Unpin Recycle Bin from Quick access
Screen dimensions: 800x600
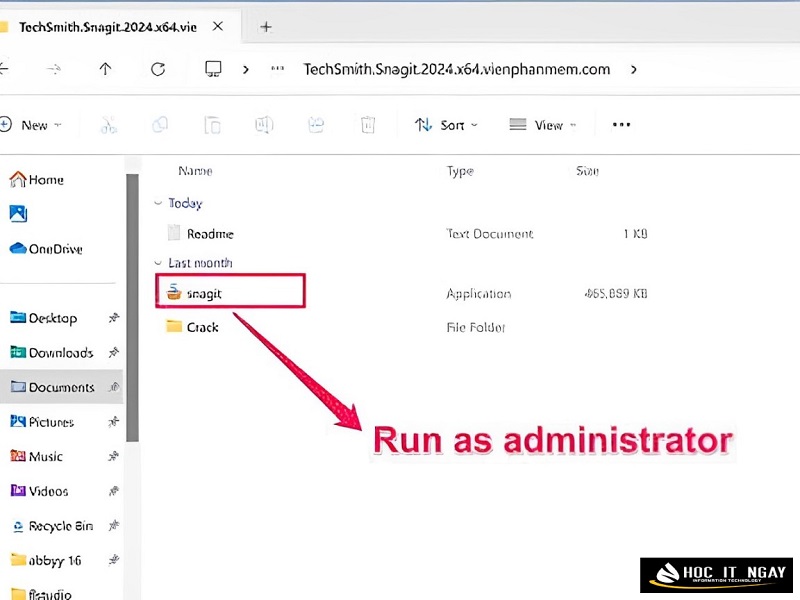(x=114, y=526)
